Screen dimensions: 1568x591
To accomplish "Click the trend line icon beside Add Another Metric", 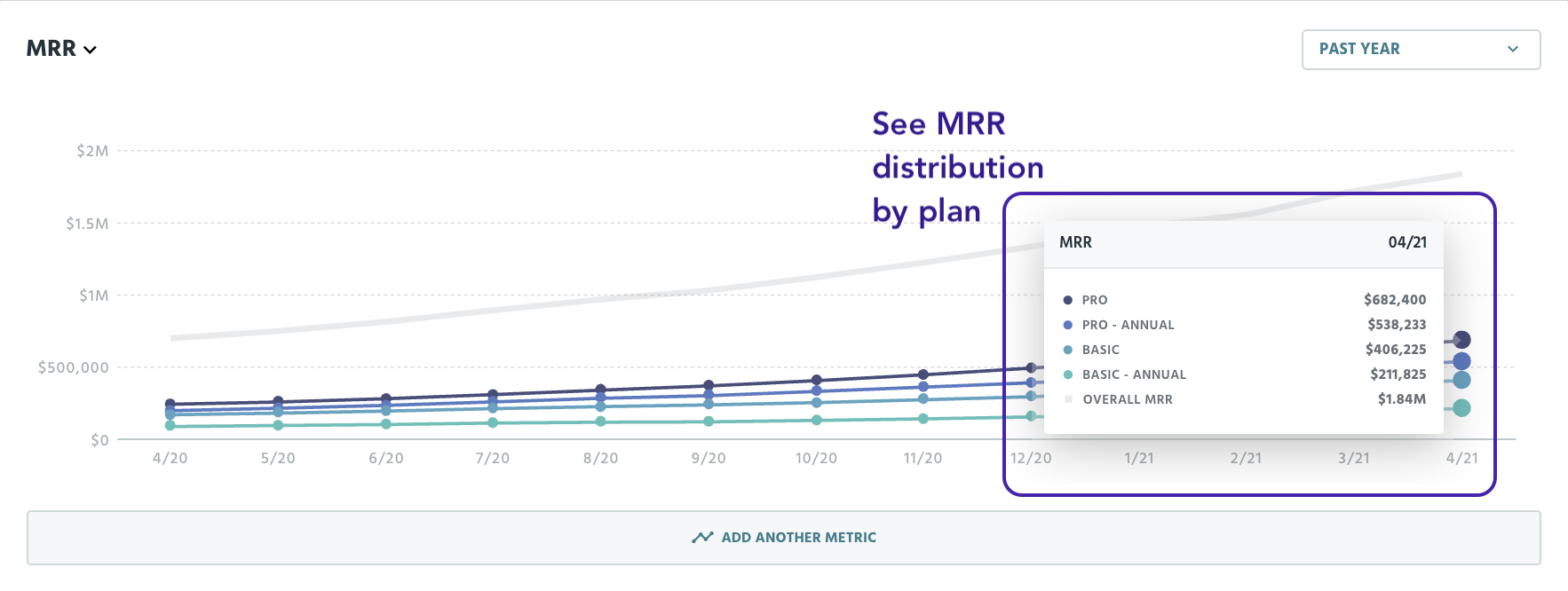I will [702, 538].
